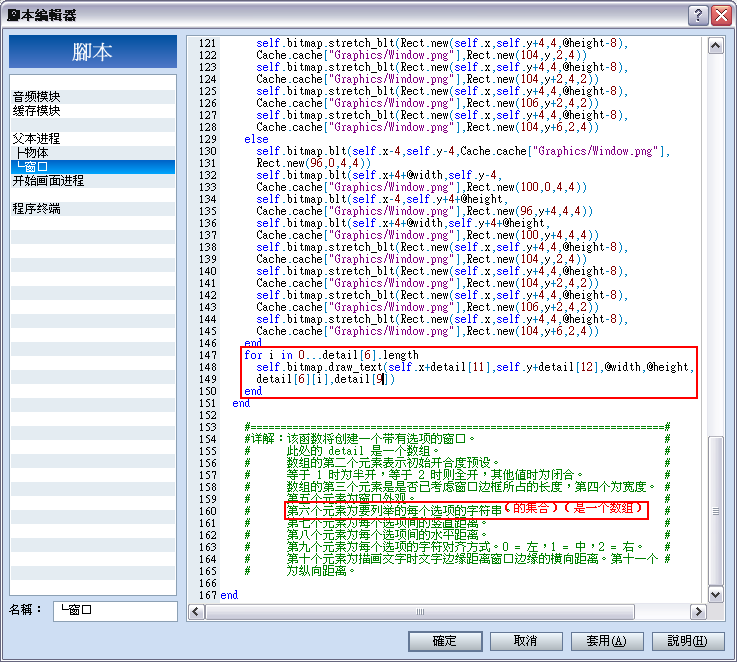Click the 'else' keyword on line 129
737x662 pixels.
[x=256, y=139]
